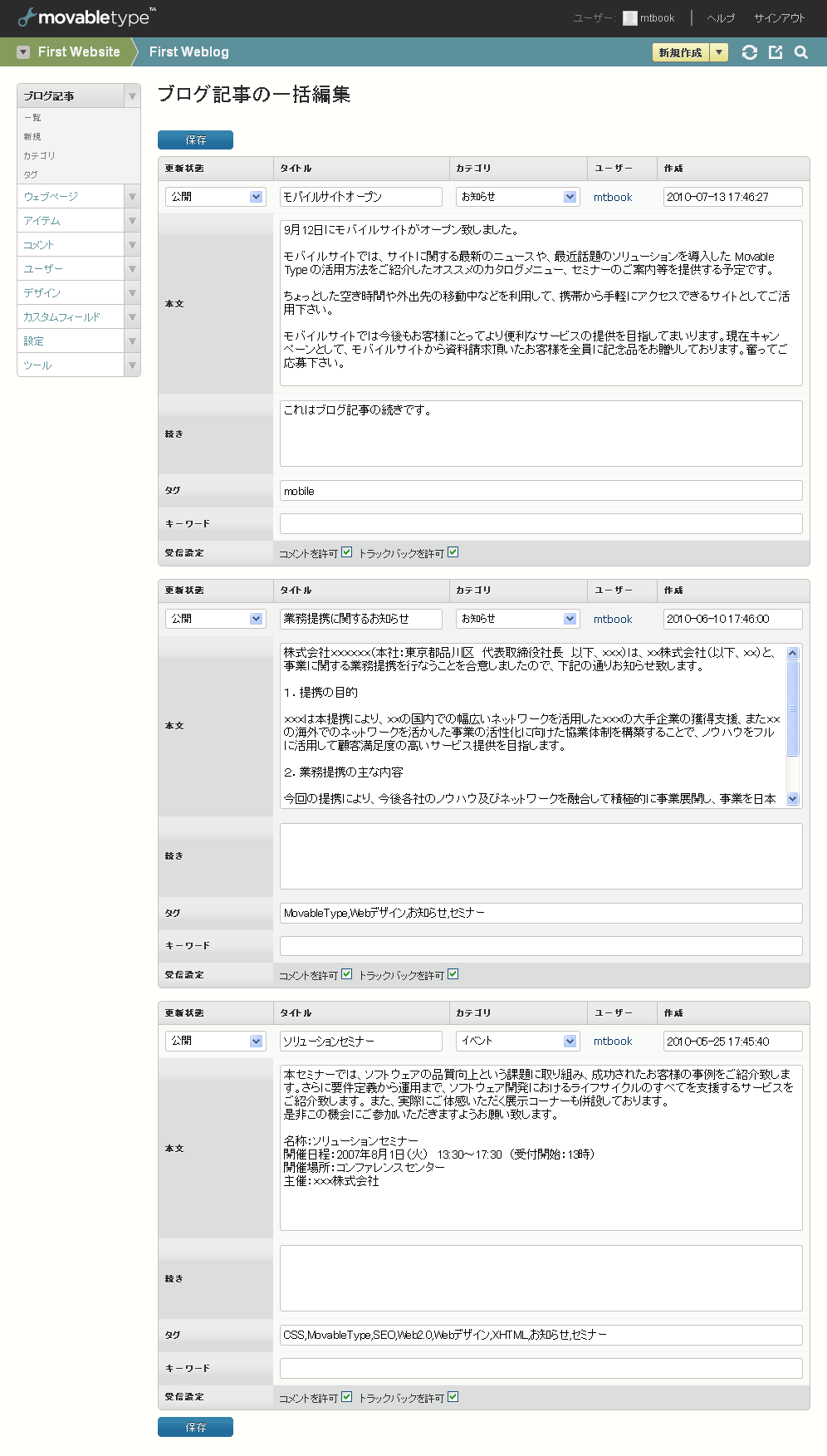The width and height of the screenshot is (827, 1456).
Task: Open the 設定 sidebar menu
Action: 33,341
